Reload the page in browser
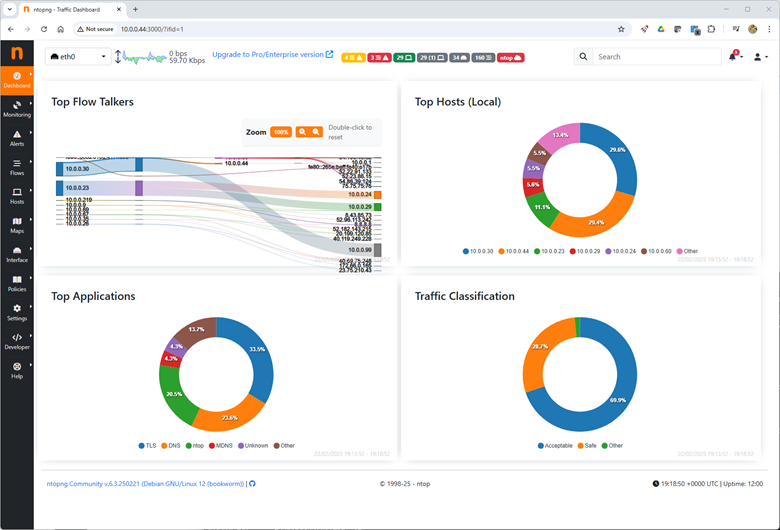The width and height of the screenshot is (780, 530). point(44,29)
